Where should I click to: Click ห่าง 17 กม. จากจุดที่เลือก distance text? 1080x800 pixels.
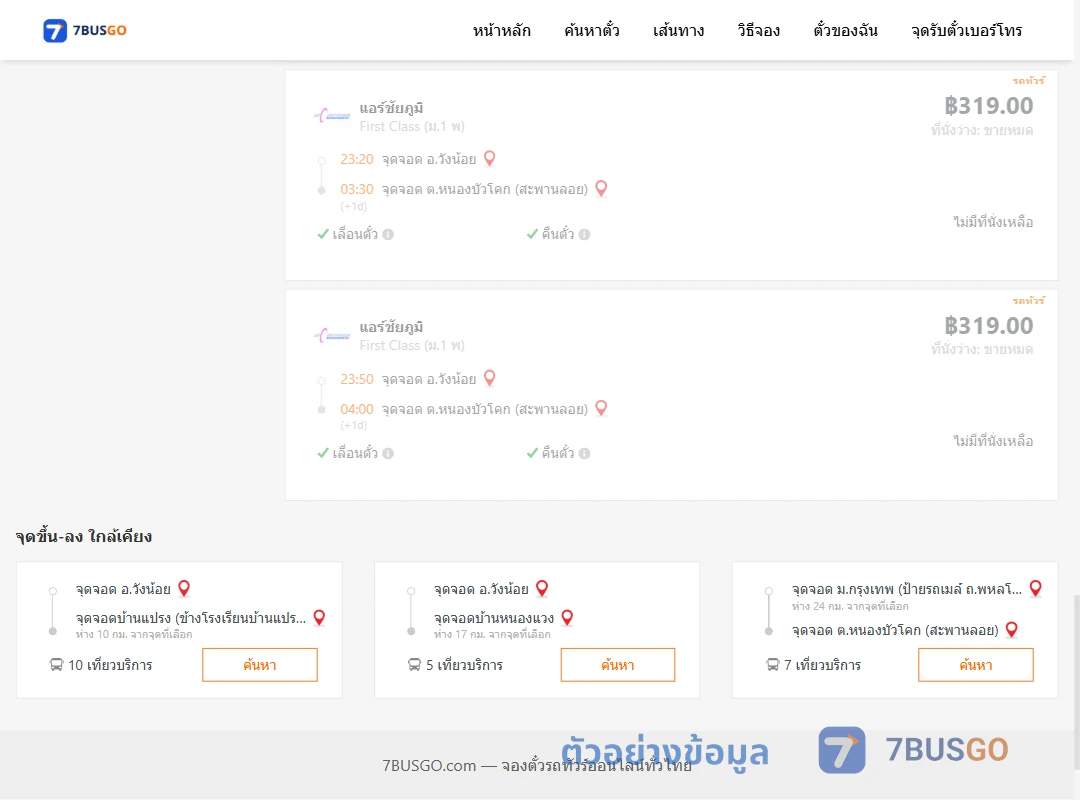(492, 634)
